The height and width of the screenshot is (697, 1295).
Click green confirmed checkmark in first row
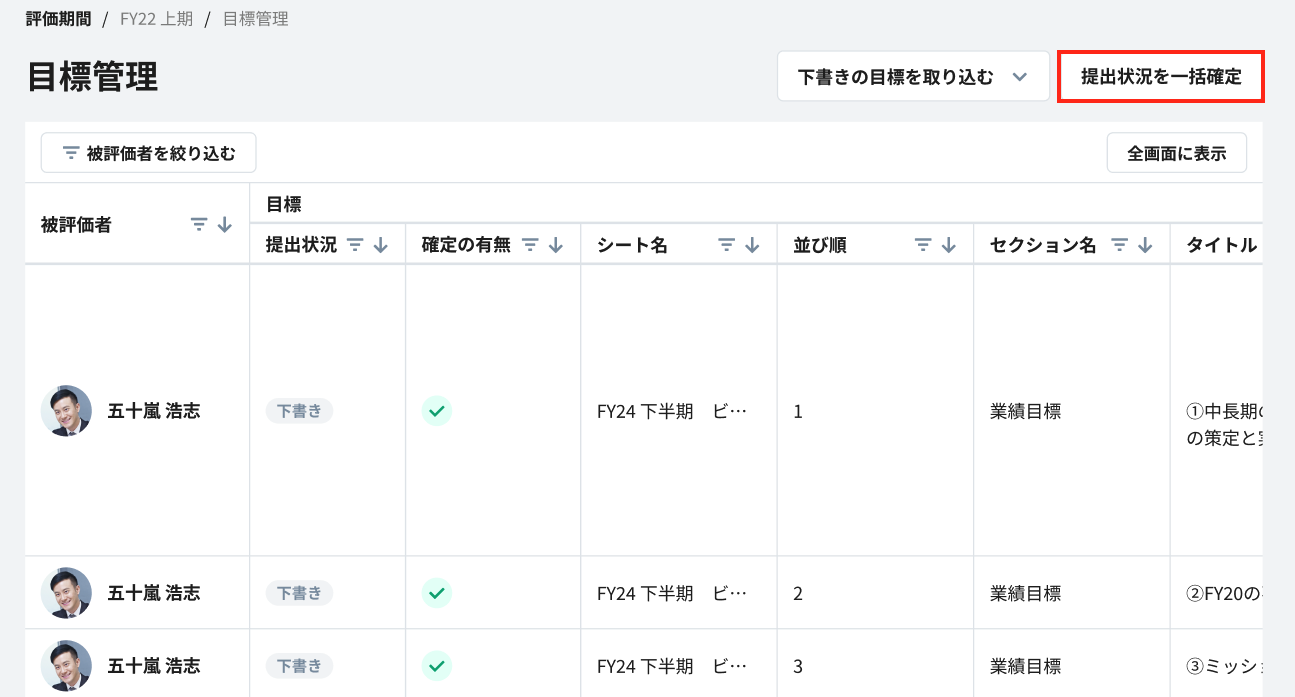point(436,411)
